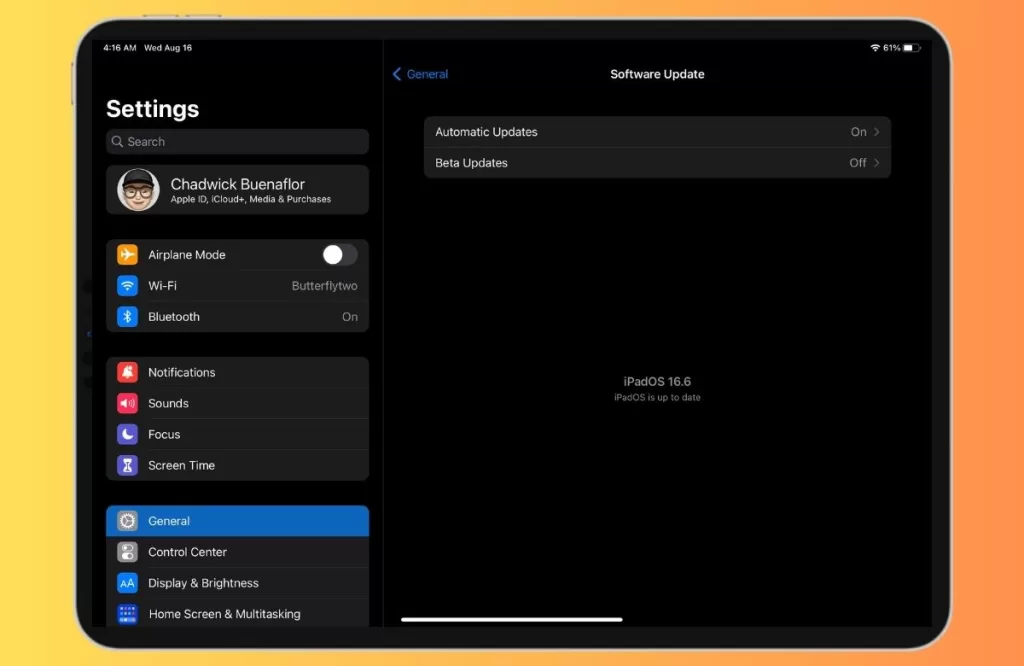Tap the red Notifications bell icon

click(127, 372)
